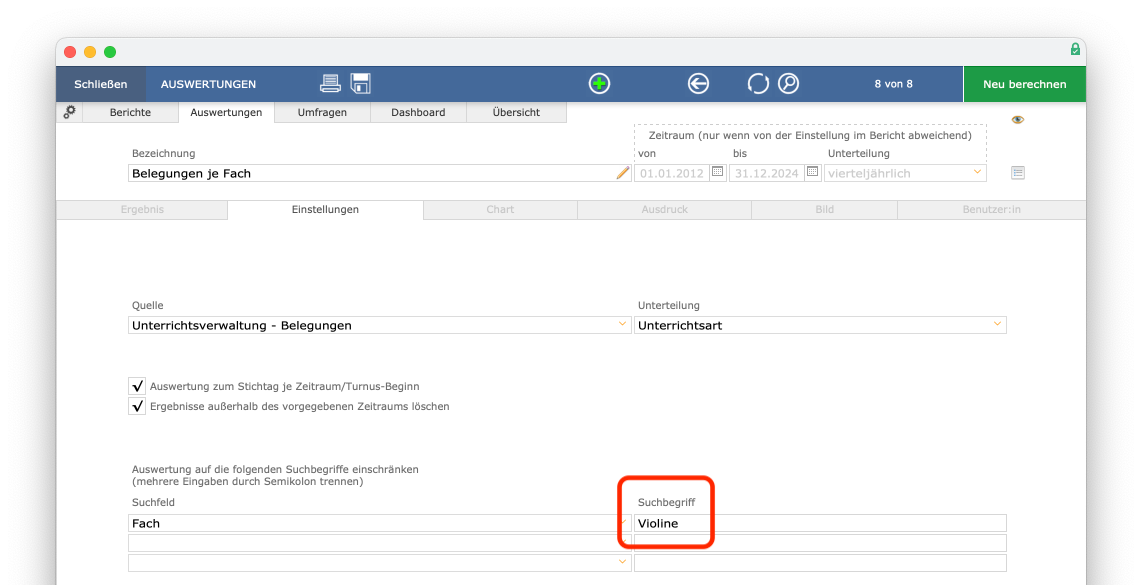The height and width of the screenshot is (585, 1142).
Task: Click the pencil edit icon in Bezeichnung
Action: click(623, 173)
